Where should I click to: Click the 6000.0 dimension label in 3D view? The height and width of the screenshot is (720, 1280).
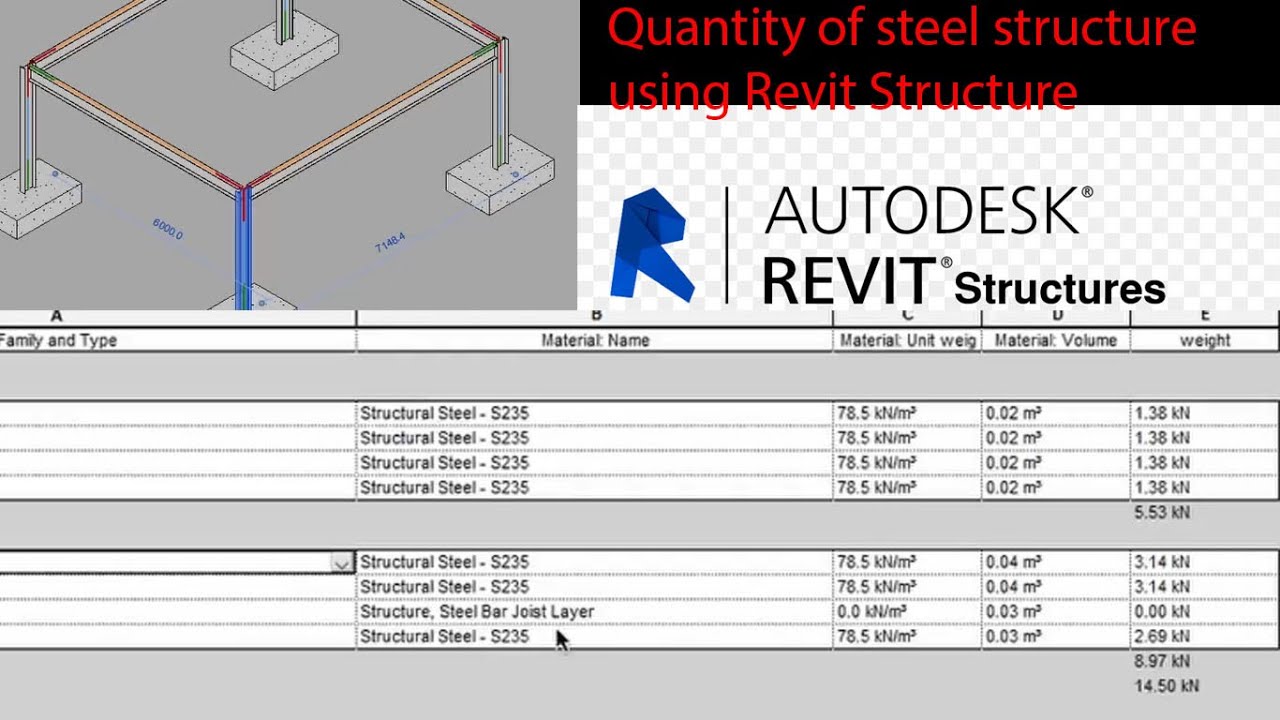pyautogui.click(x=167, y=229)
